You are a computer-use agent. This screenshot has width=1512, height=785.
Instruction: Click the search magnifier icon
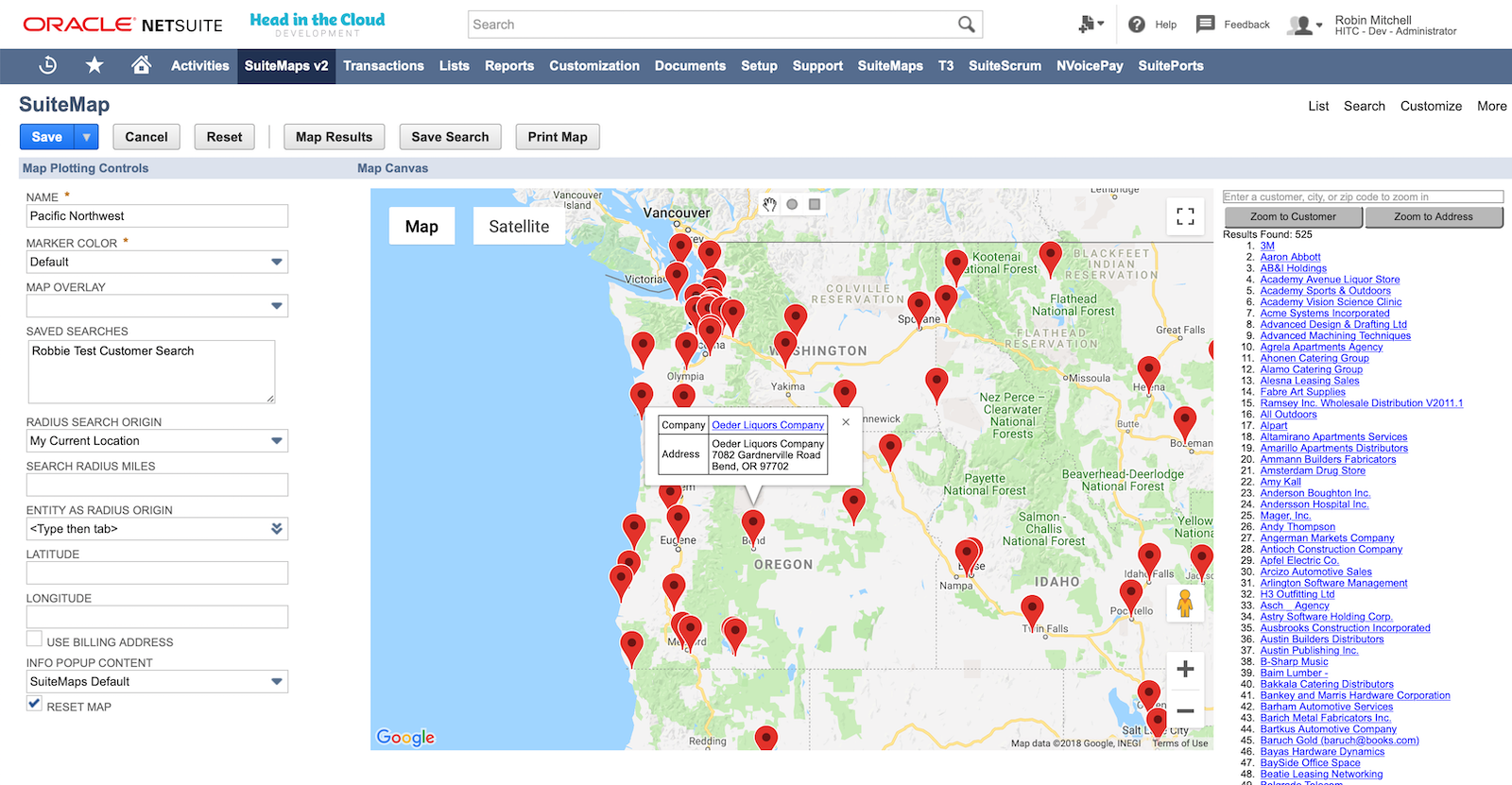966,25
